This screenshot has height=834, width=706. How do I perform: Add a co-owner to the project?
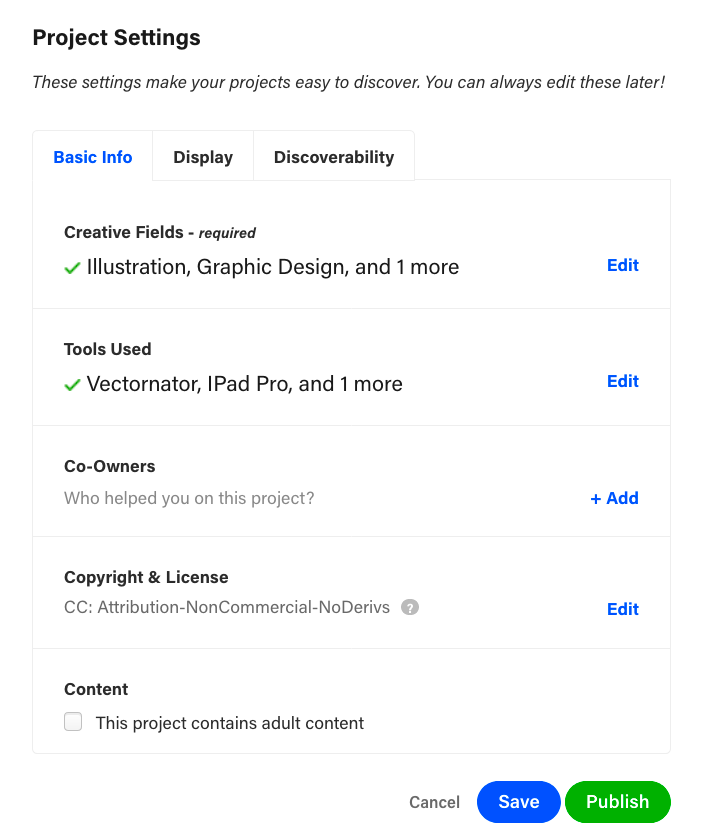(x=614, y=498)
